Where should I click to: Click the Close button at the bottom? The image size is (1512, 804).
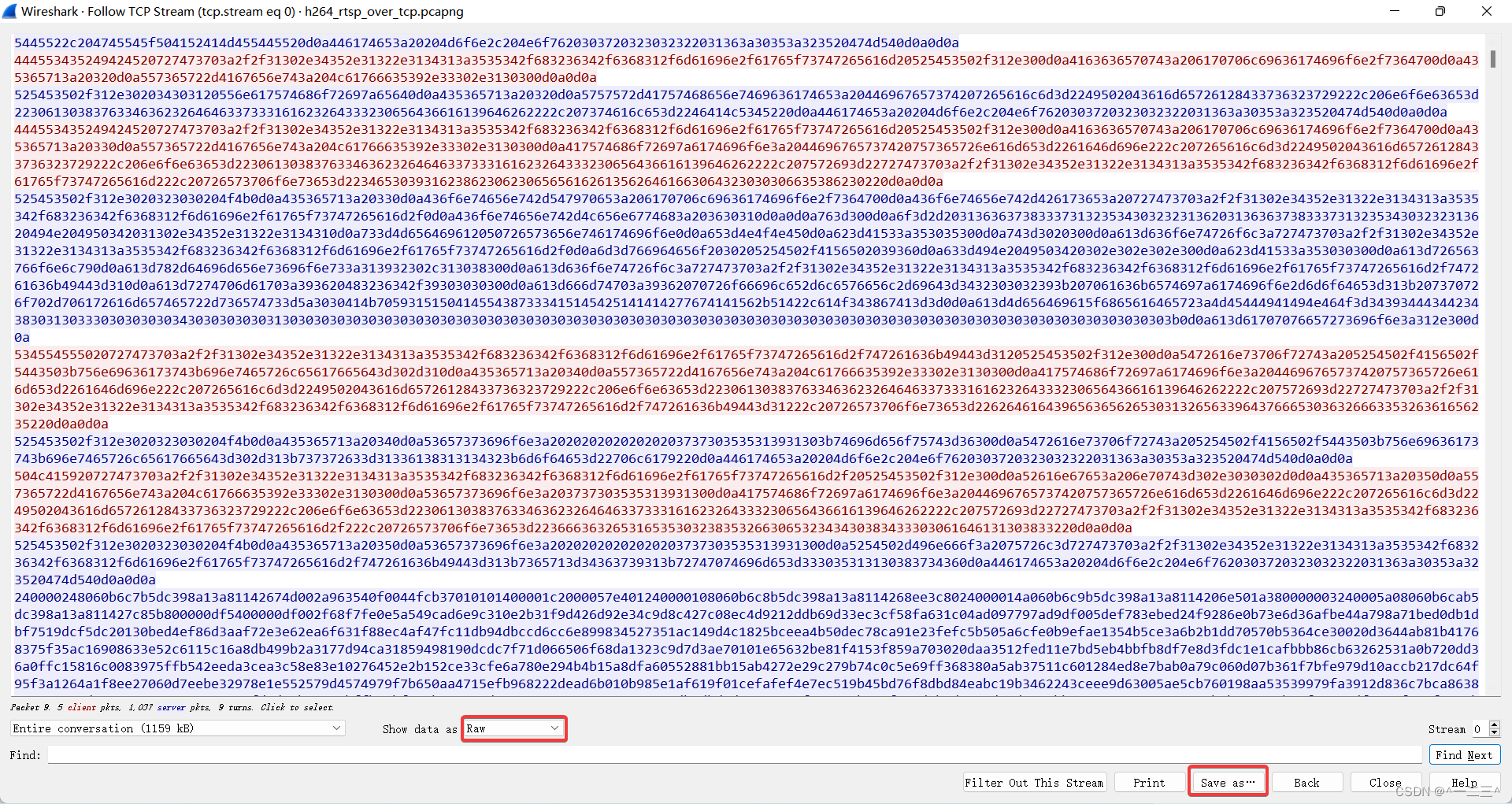(x=1385, y=782)
